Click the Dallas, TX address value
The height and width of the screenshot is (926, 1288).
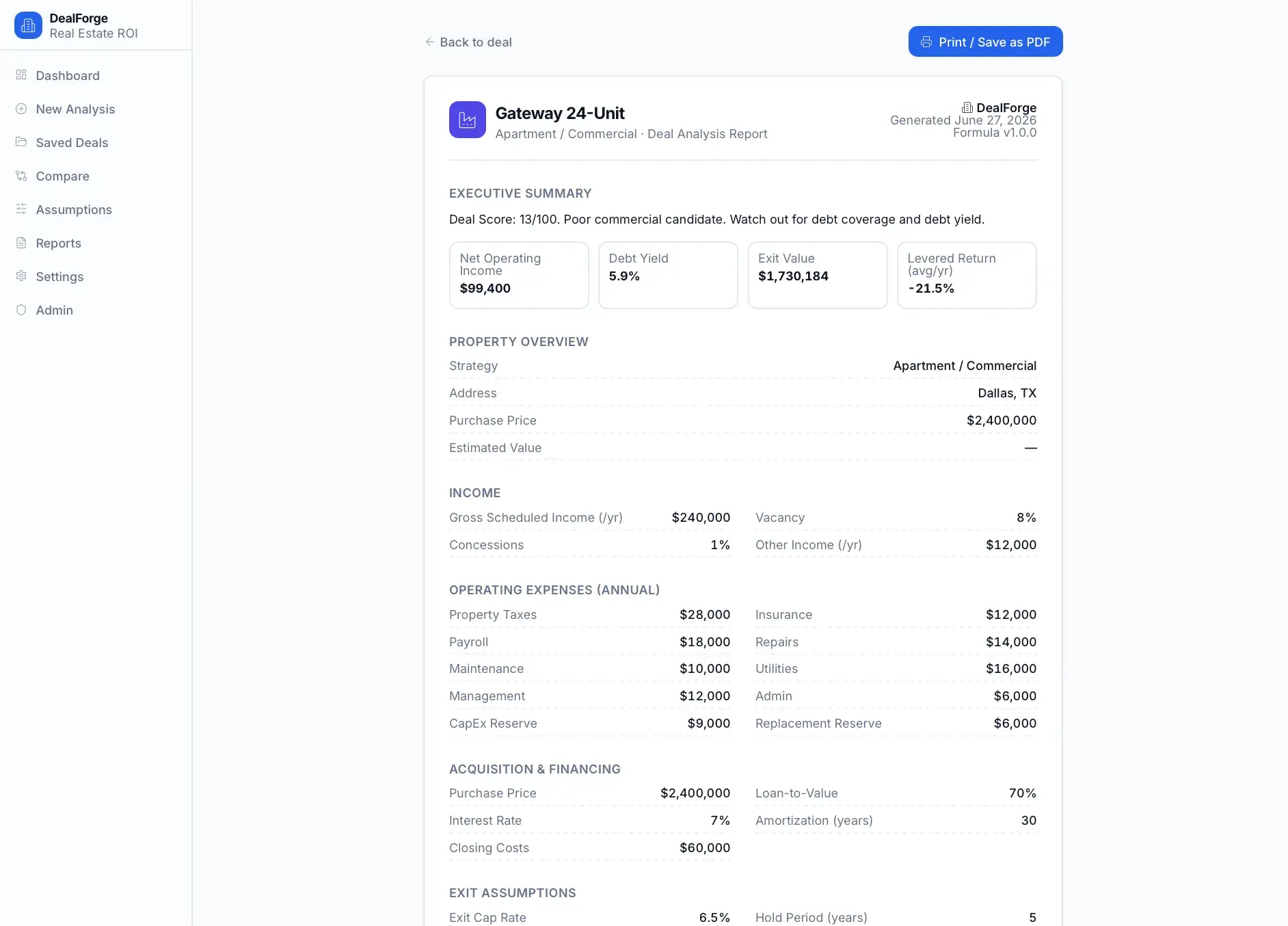[x=1007, y=393]
